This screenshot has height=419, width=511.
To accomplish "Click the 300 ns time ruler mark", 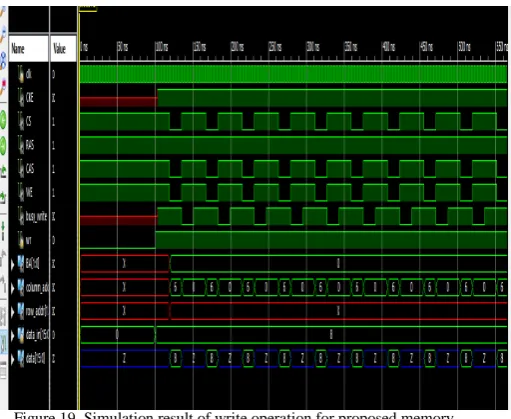I will (313, 47).
